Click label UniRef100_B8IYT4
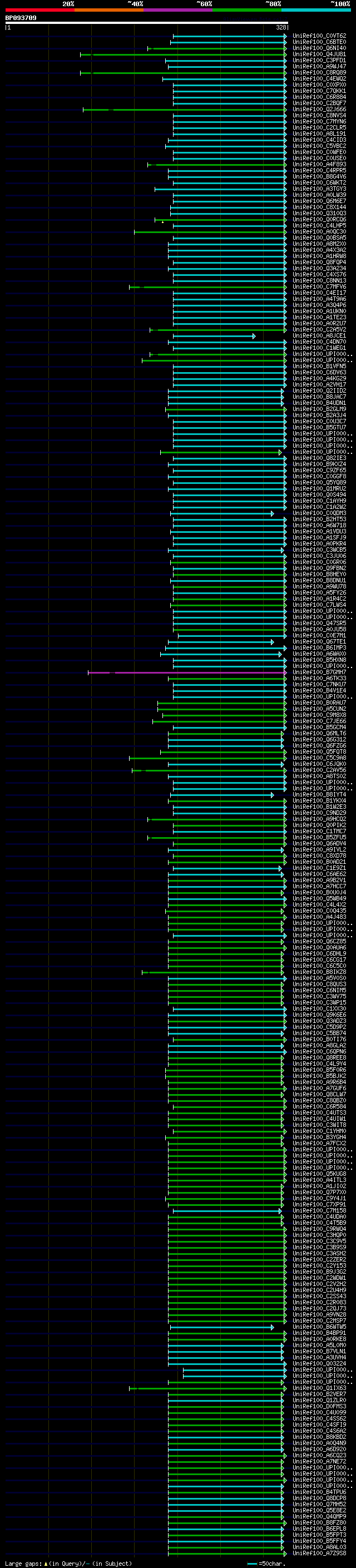Viewport: 356px width, 1568px height. click(x=319, y=794)
